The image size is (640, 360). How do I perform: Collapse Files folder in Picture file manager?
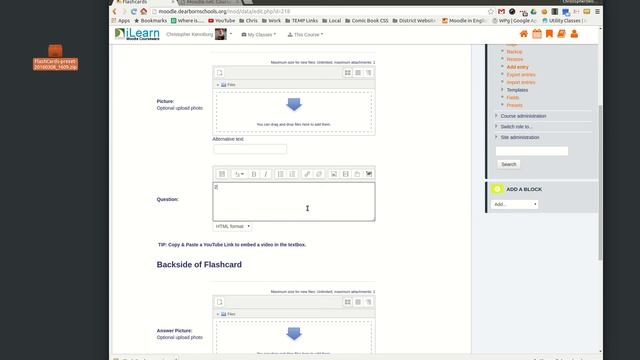[218, 85]
